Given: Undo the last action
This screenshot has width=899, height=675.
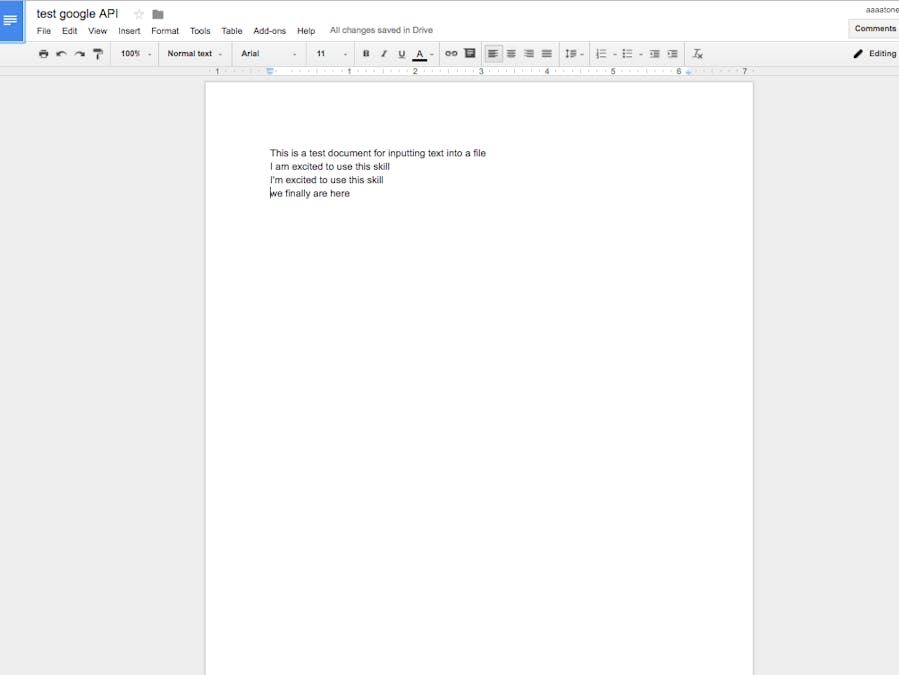Looking at the screenshot, I should [61, 54].
